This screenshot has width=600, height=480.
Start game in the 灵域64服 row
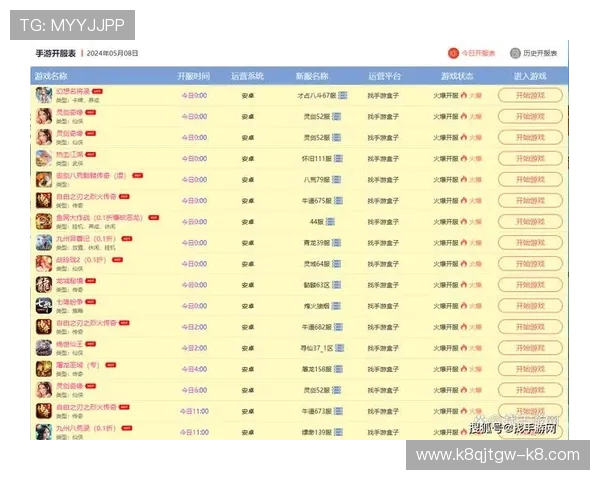pos(530,263)
